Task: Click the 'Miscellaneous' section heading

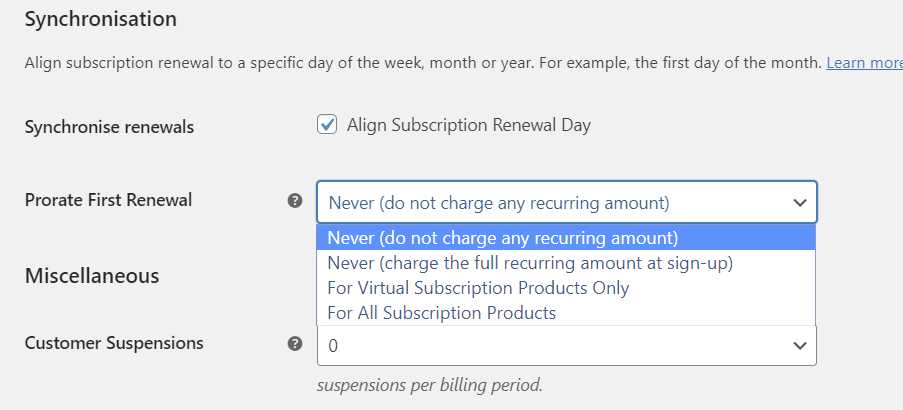Action: point(92,276)
